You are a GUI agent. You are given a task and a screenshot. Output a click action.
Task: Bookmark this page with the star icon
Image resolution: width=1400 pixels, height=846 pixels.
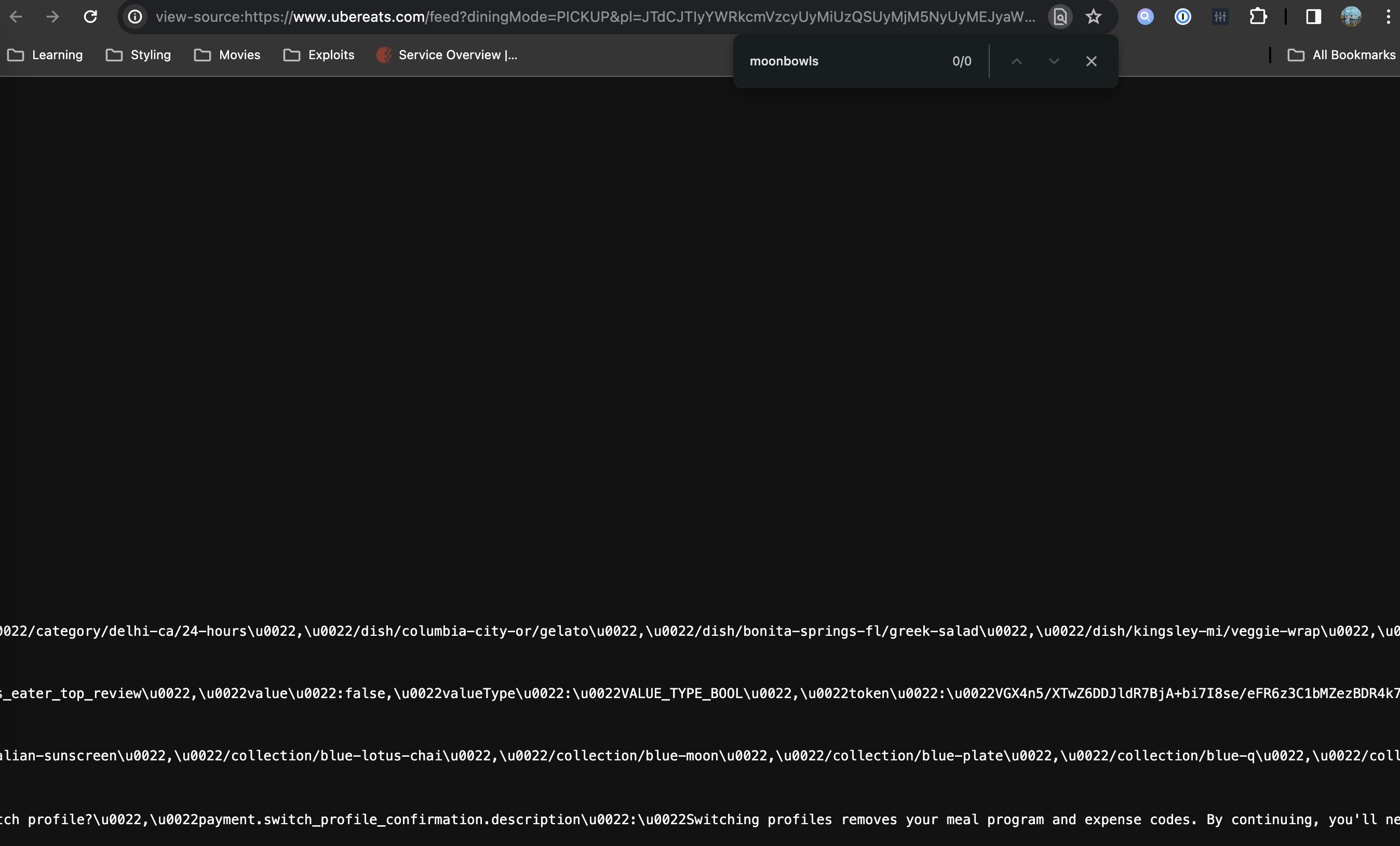[x=1094, y=17]
